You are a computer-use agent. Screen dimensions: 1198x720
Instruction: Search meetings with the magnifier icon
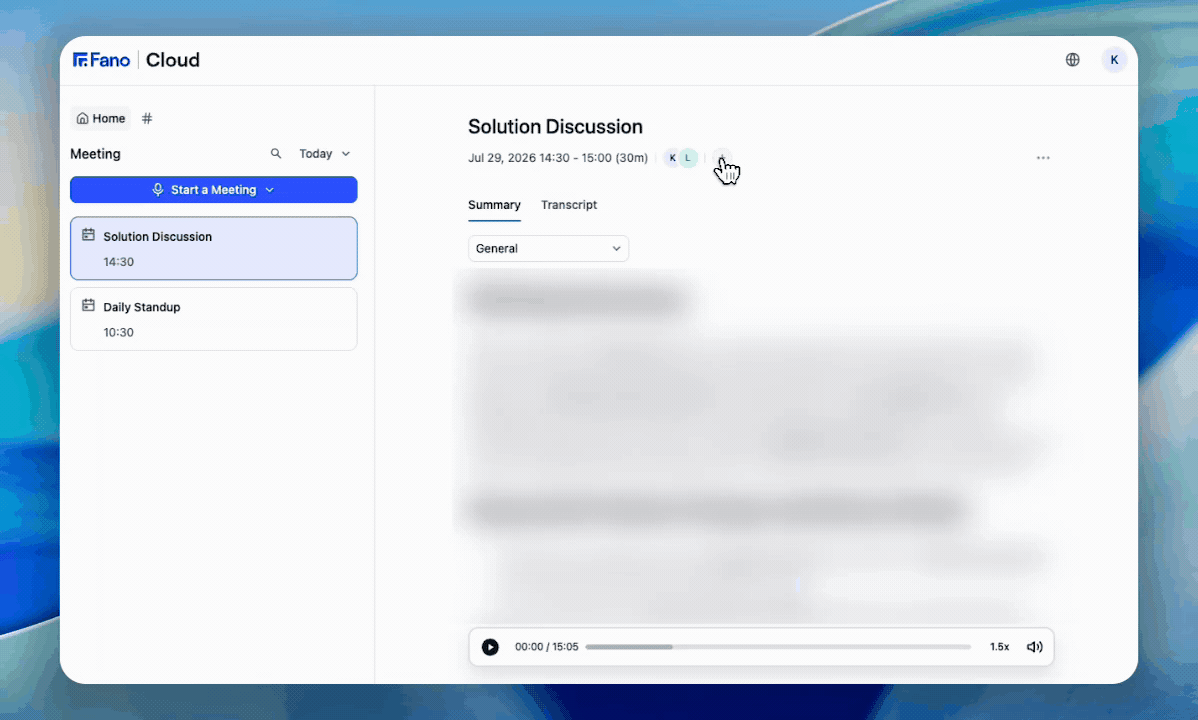pyautogui.click(x=276, y=154)
